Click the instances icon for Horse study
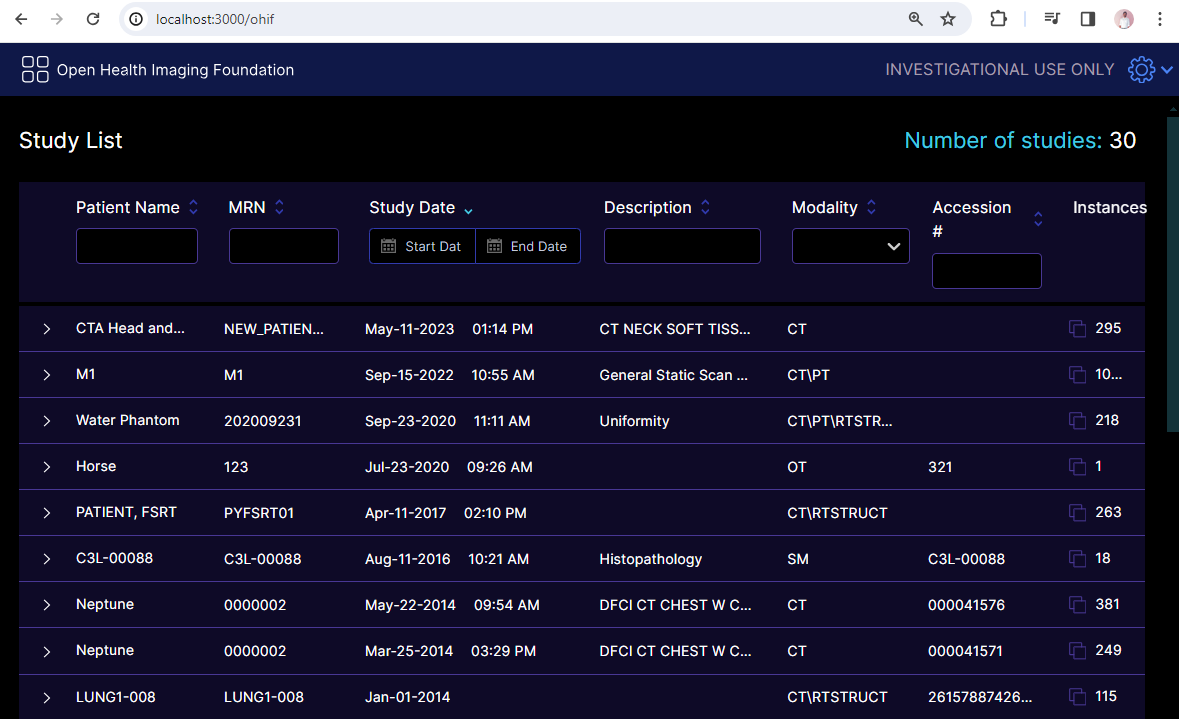 point(1077,467)
